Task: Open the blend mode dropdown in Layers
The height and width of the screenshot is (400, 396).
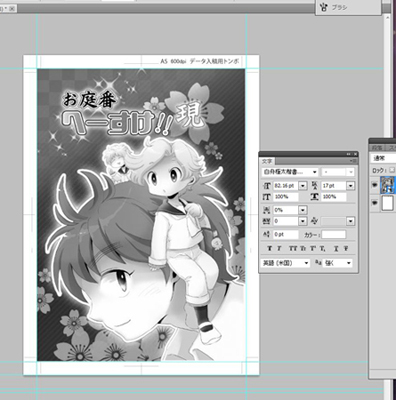Action: [383, 159]
